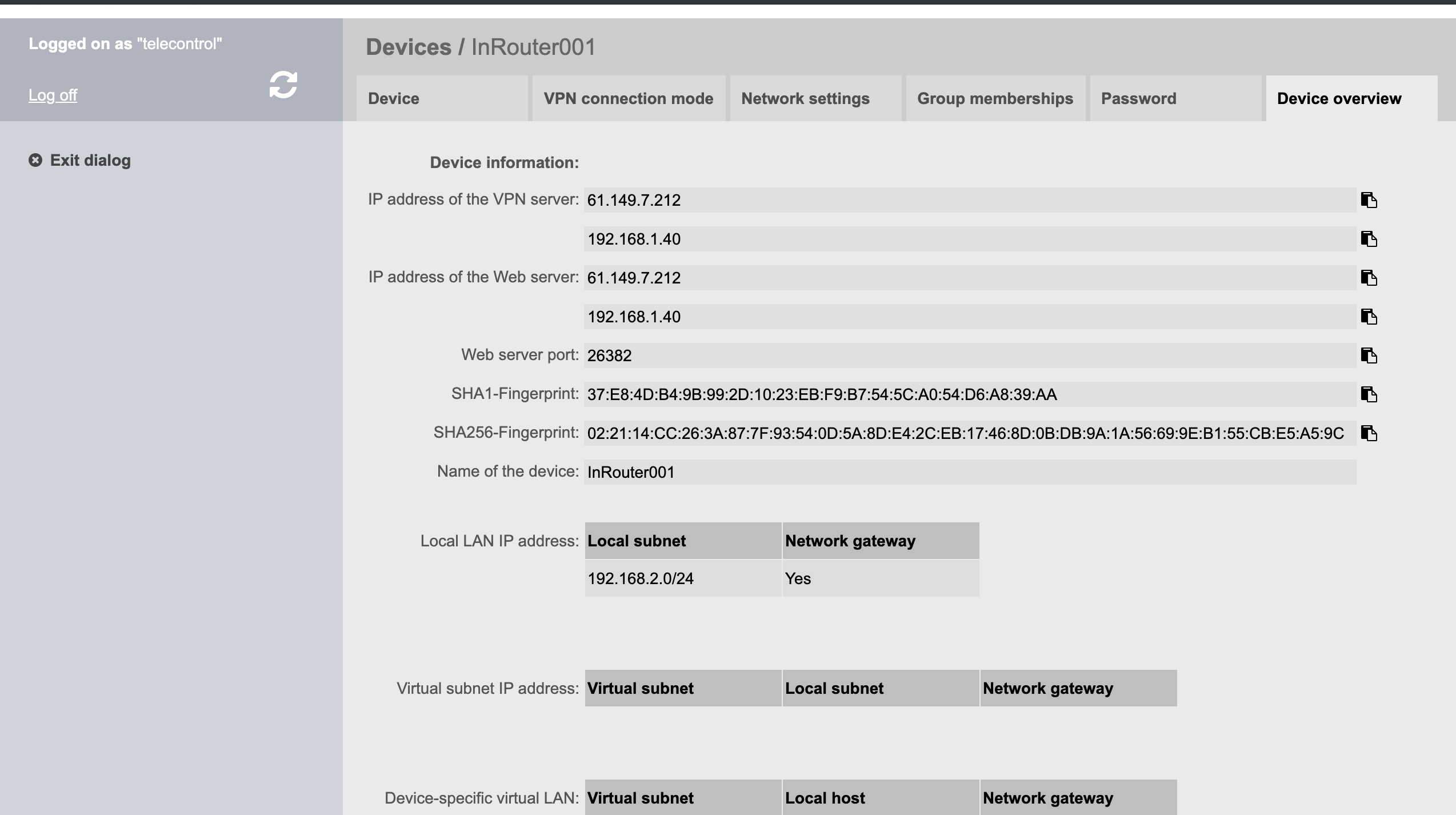The width and height of the screenshot is (1456, 815).
Task: Click the Exit dialog X icon
Action: tap(35, 160)
